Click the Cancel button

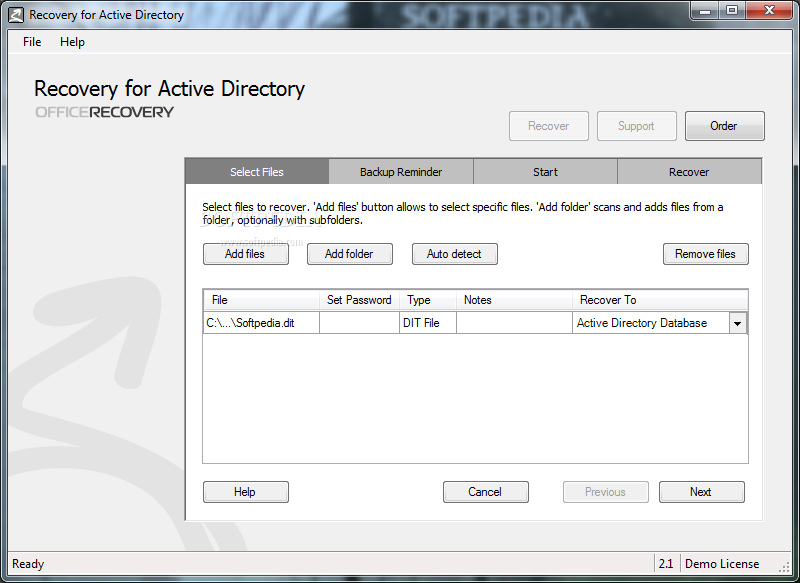[485, 492]
